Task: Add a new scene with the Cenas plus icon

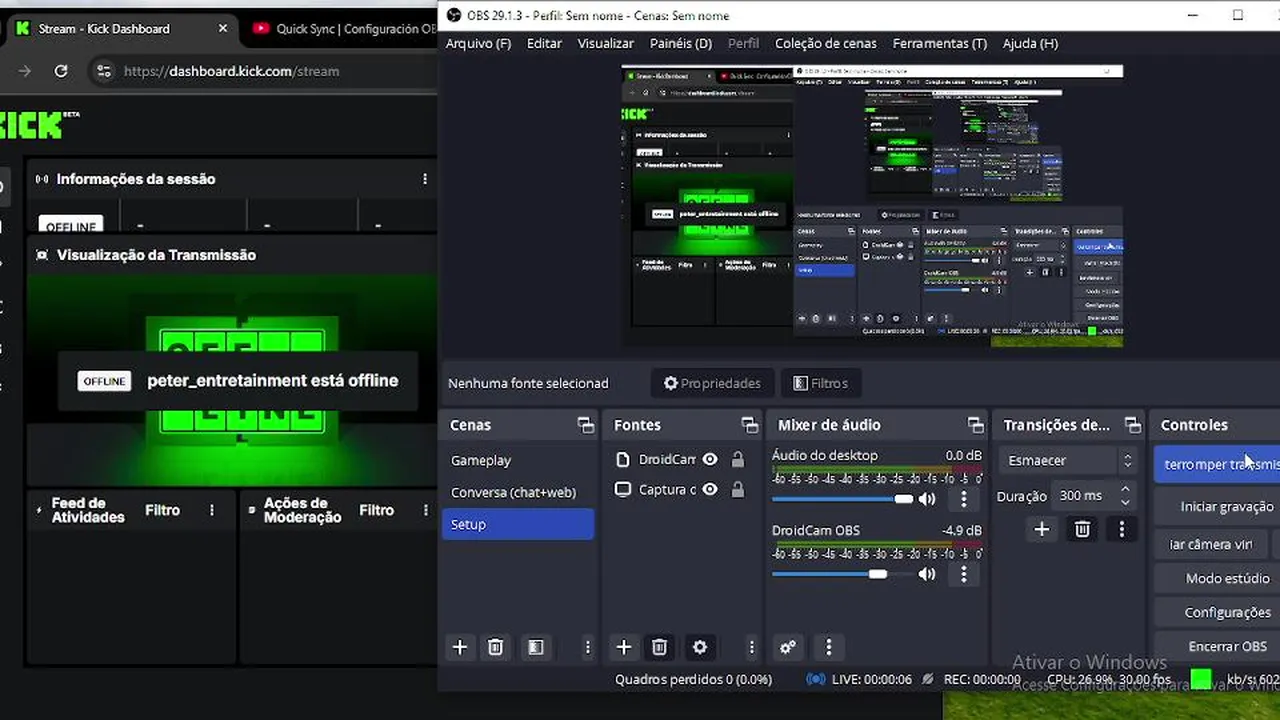Action: tap(460, 647)
